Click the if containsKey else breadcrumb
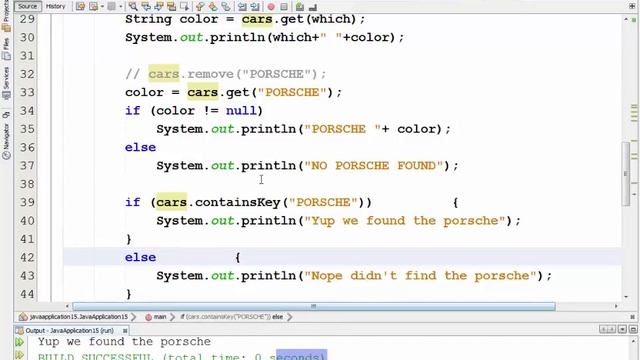The width and height of the screenshot is (640, 360). (x=232, y=317)
